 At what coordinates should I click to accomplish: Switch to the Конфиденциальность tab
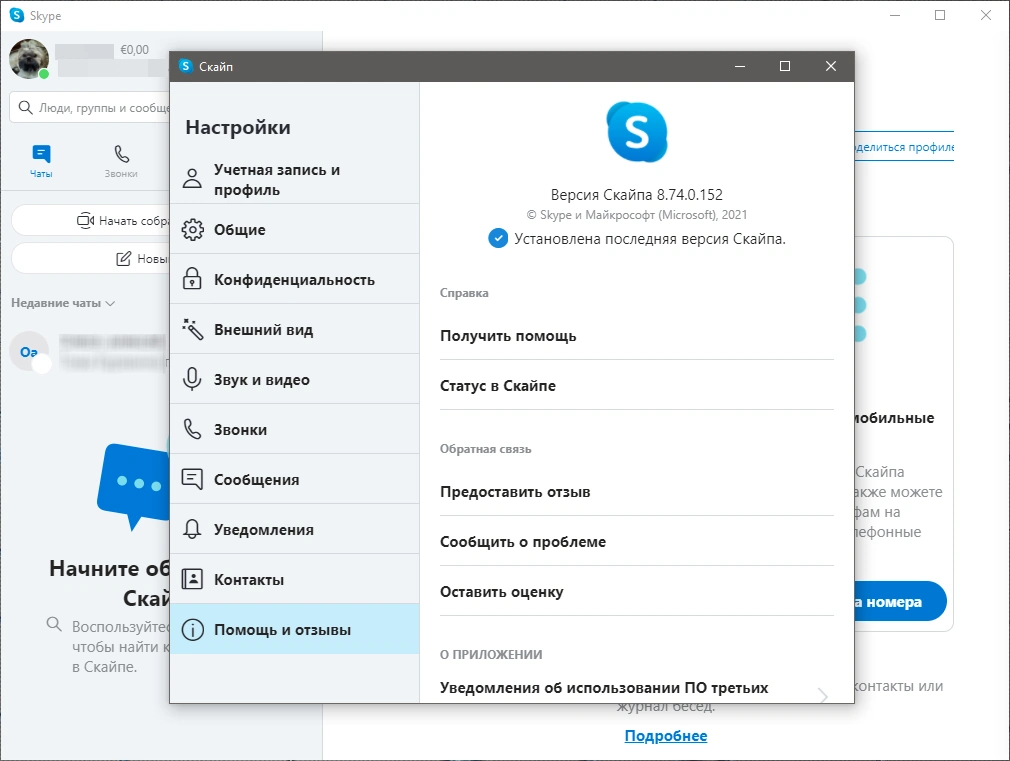[x=295, y=279]
